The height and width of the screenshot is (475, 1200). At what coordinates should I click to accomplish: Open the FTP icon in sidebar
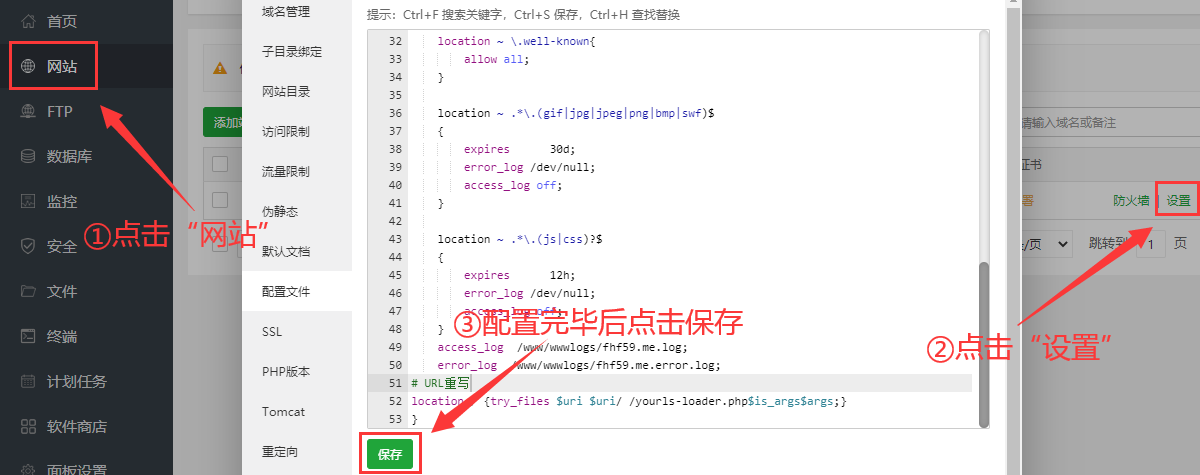point(28,111)
